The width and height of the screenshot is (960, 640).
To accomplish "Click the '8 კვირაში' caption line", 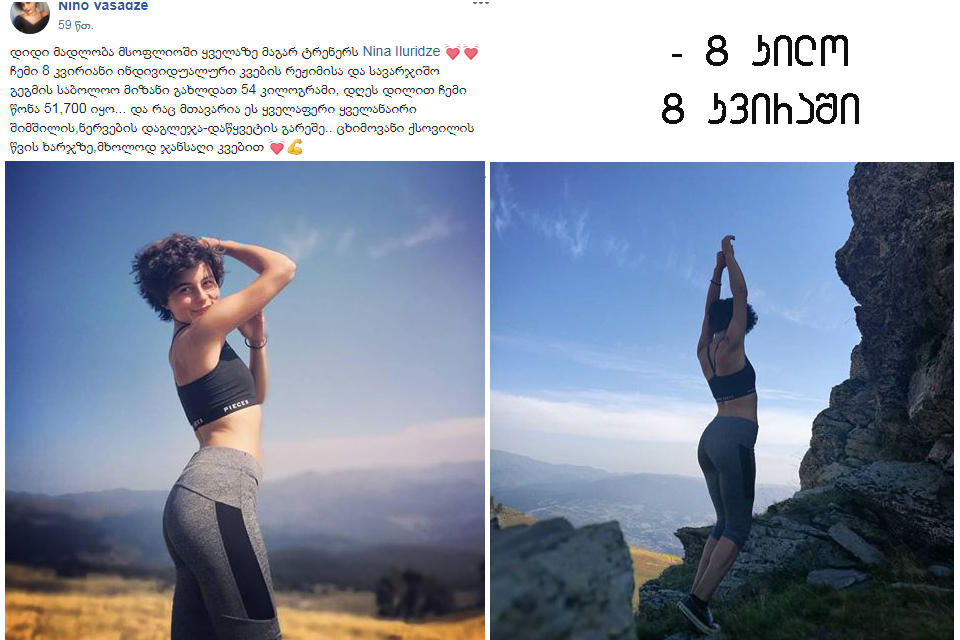I will coord(760,109).
